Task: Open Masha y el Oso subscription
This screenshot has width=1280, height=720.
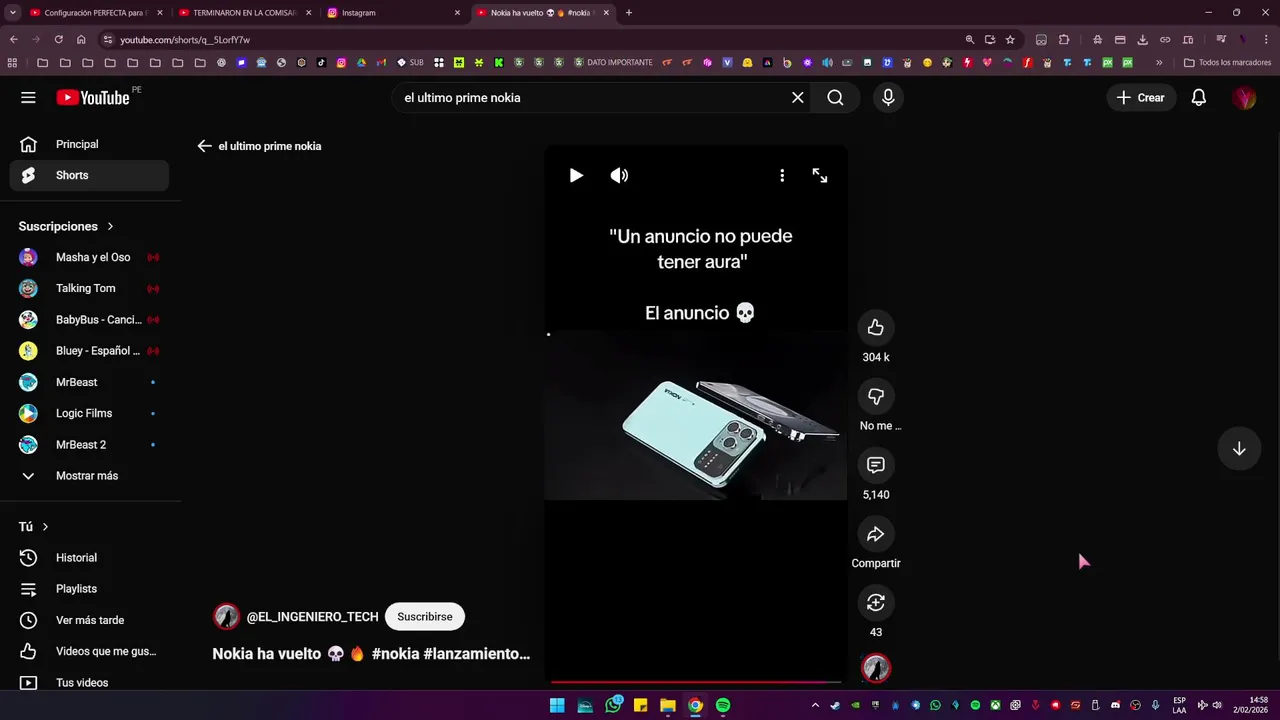Action: (89, 257)
